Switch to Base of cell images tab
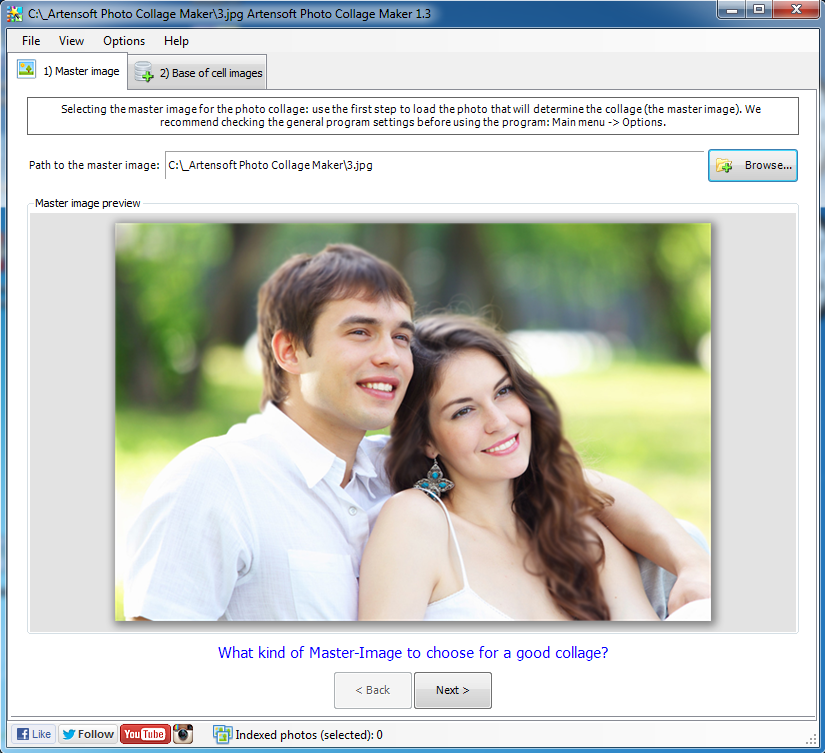The image size is (825, 753). (x=198, y=73)
